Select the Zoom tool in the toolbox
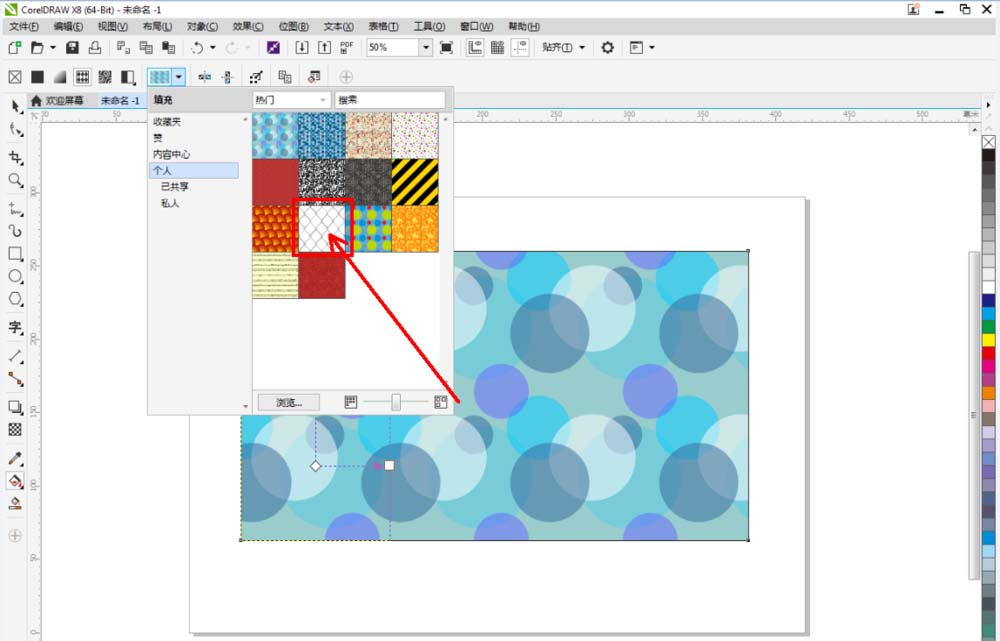This screenshot has width=1000, height=641. pyautogui.click(x=15, y=180)
